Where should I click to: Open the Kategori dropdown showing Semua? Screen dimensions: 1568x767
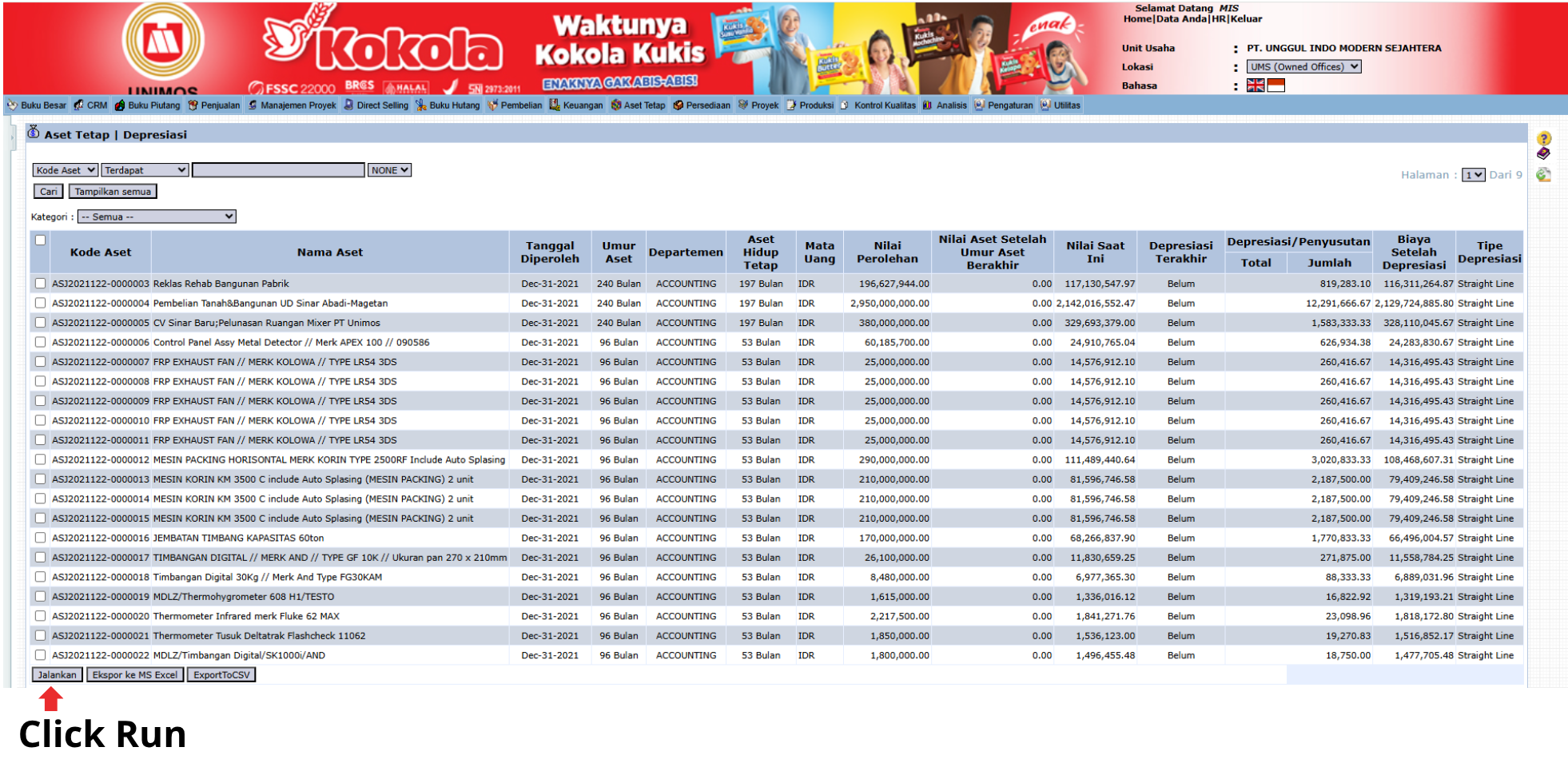[157, 217]
